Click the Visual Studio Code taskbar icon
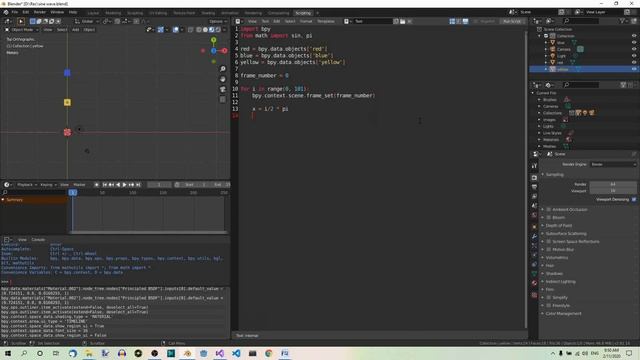The height and width of the screenshot is (360, 640). [x=236, y=353]
